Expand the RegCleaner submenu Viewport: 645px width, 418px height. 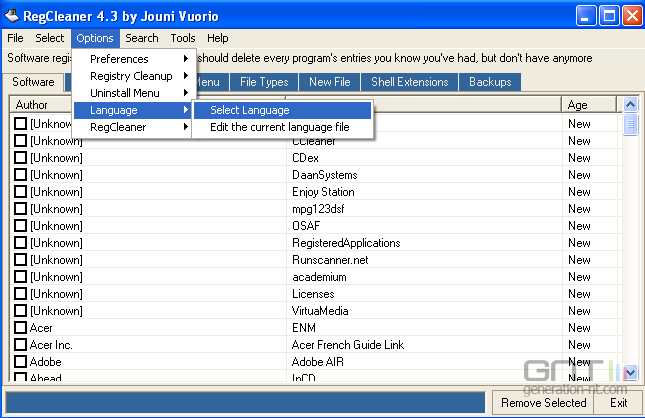132,127
